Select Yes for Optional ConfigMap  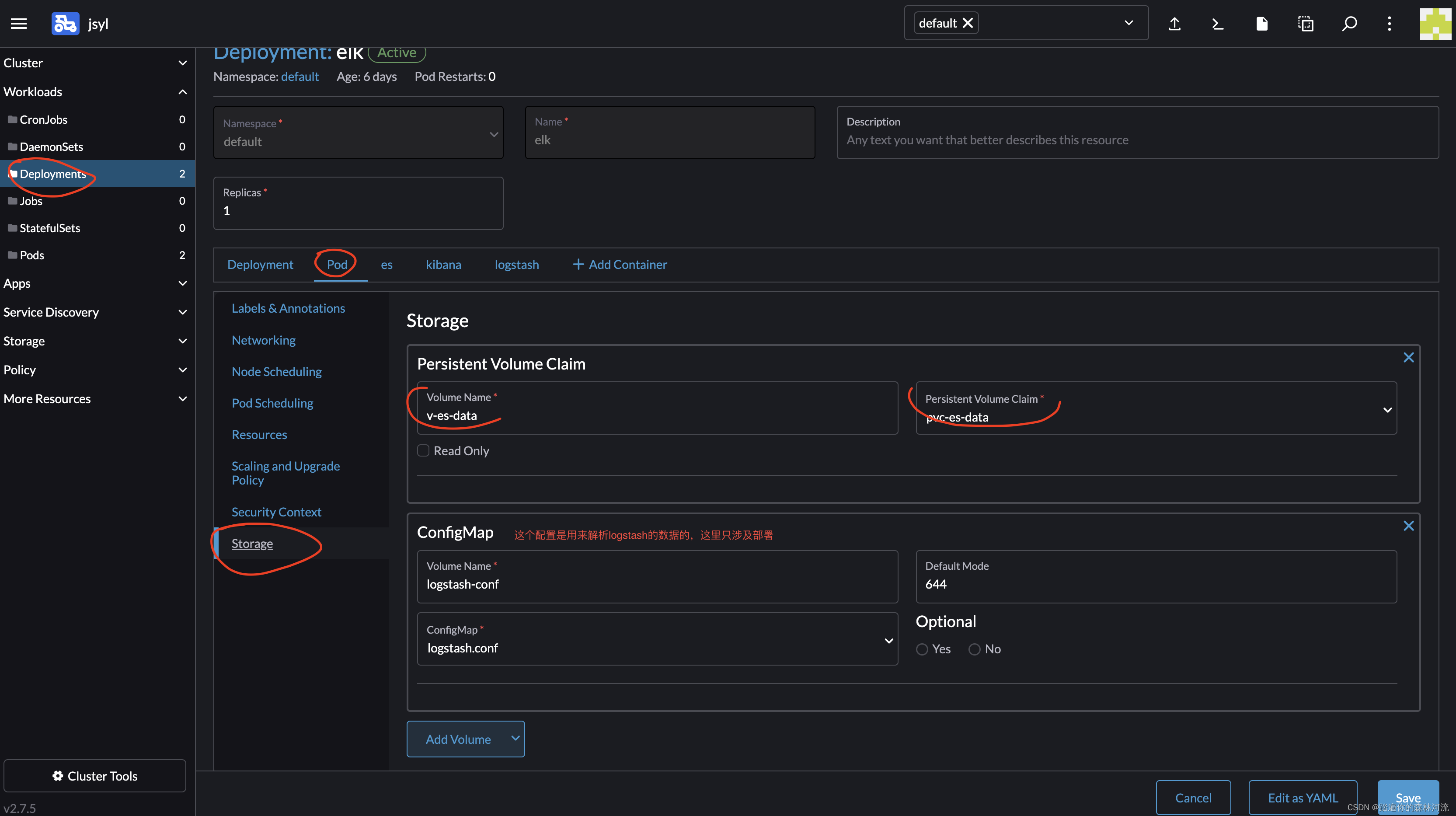click(x=922, y=649)
